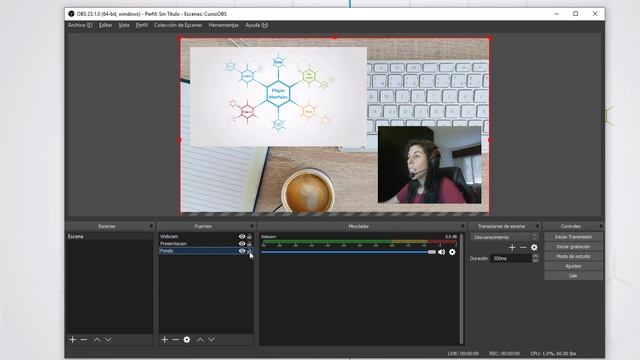Pop out Transiciones de escena dock icon

coord(537,226)
